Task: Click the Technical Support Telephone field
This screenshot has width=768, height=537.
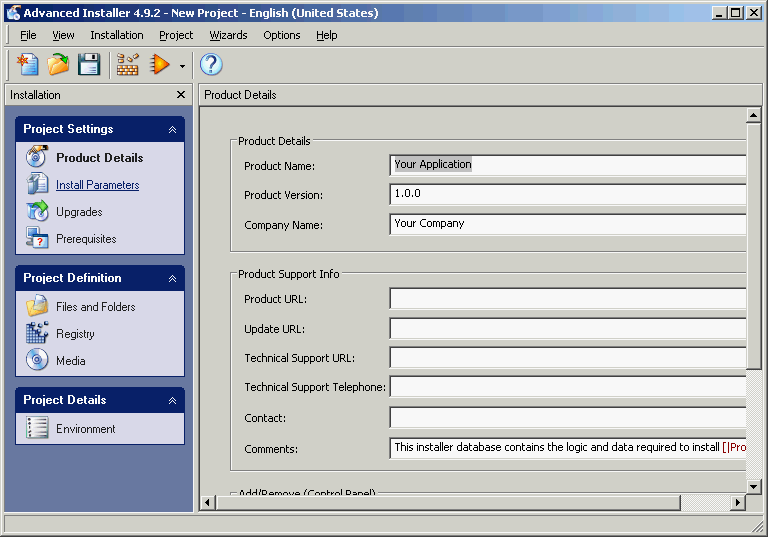Action: tap(568, 387)
